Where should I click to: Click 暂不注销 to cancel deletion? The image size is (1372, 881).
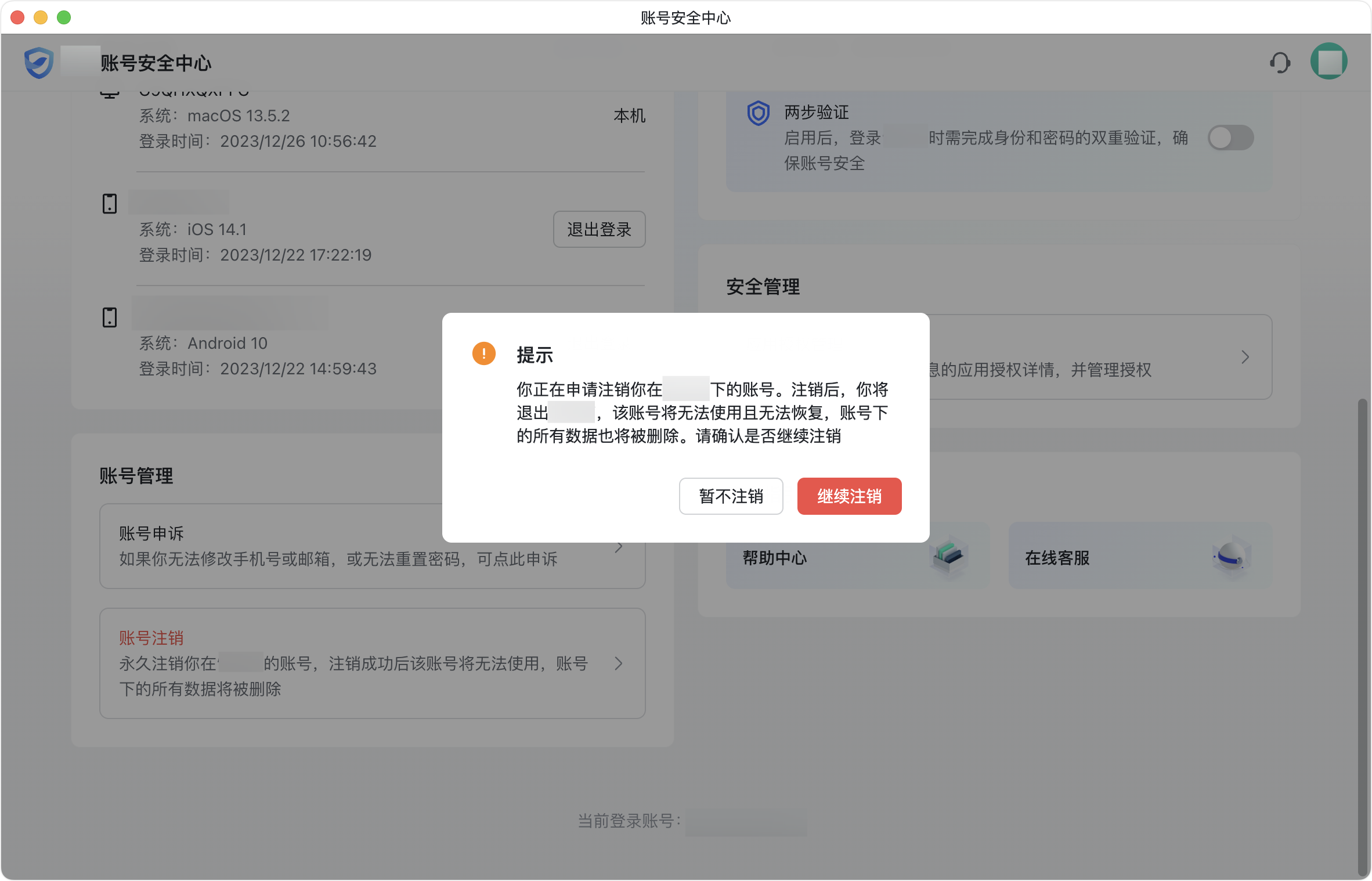pos(731,496)
